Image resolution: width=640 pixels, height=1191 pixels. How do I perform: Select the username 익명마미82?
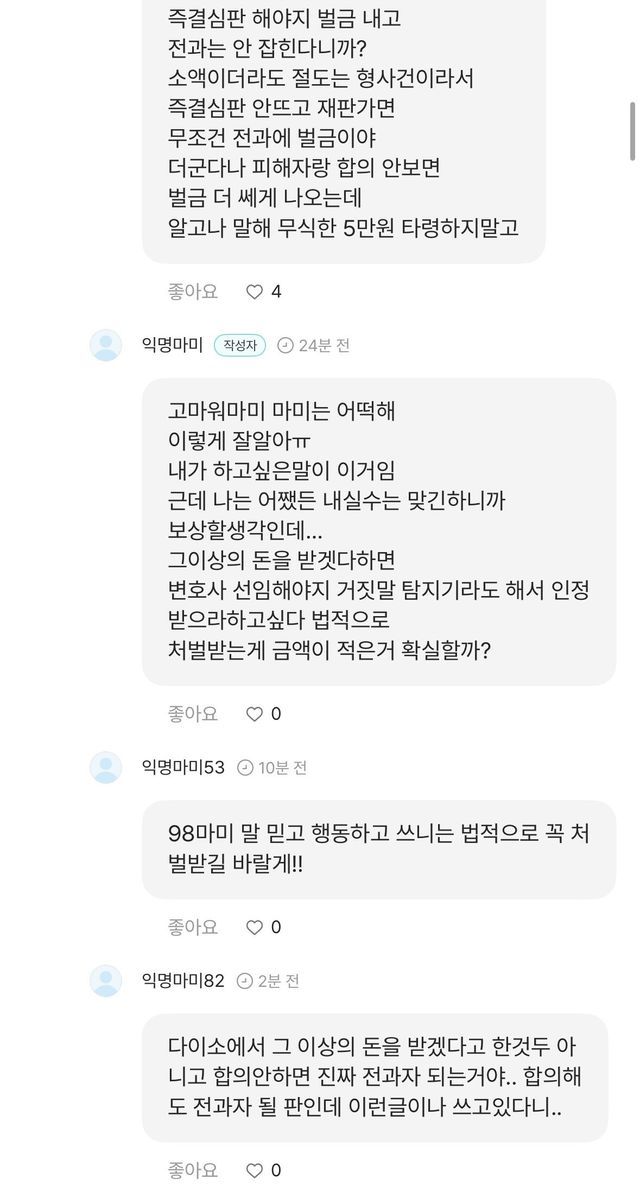(x=185, y=981)
